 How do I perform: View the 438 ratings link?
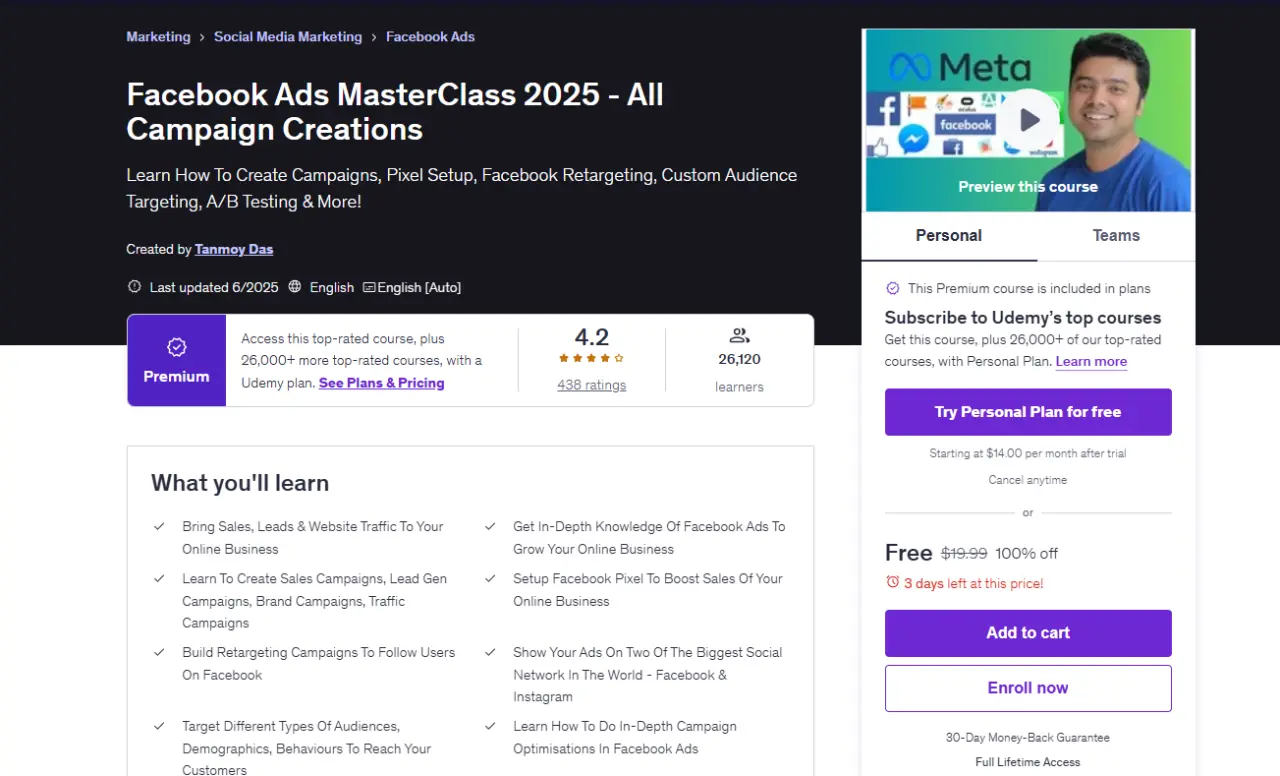point(591,385)
